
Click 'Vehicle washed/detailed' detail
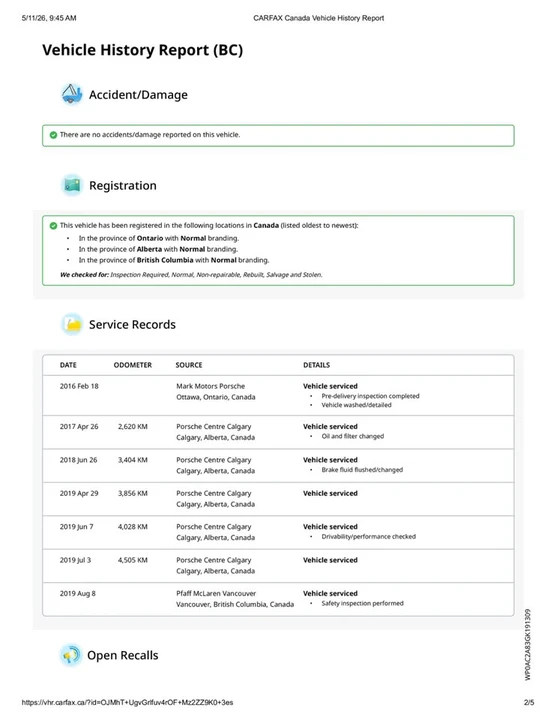tap(356, 405)
